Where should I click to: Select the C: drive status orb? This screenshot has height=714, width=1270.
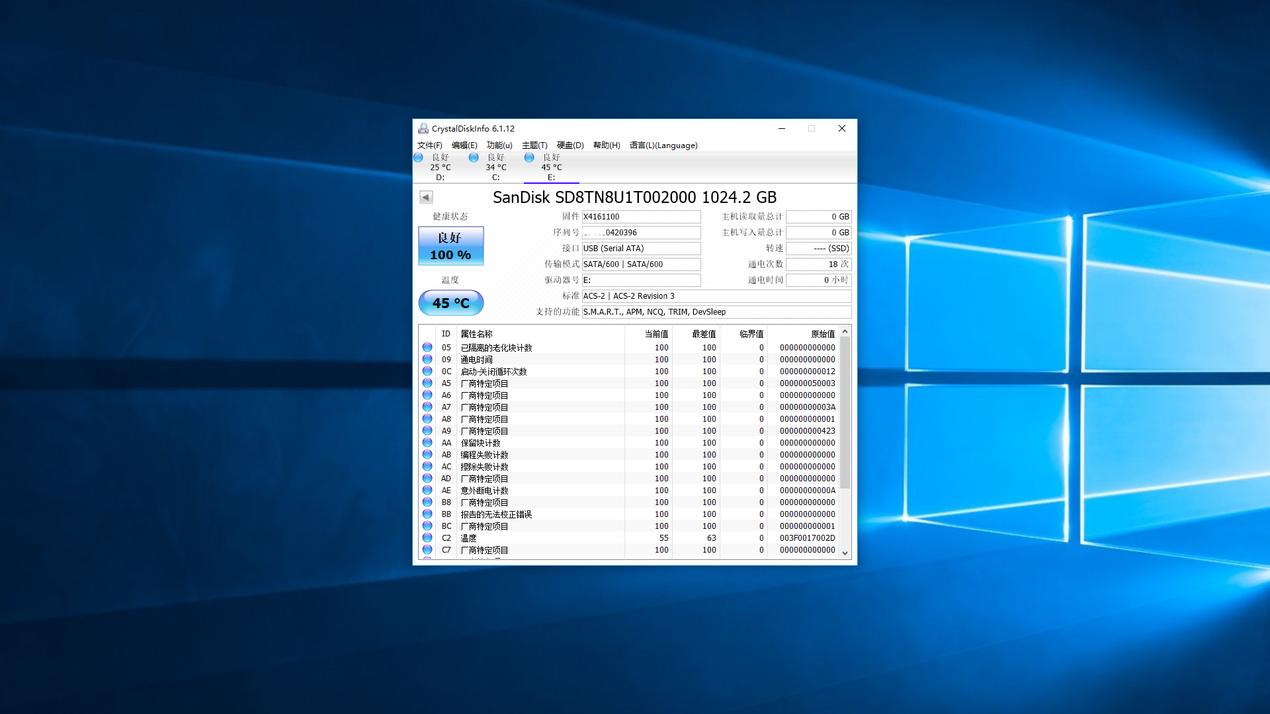pos(474,158)
